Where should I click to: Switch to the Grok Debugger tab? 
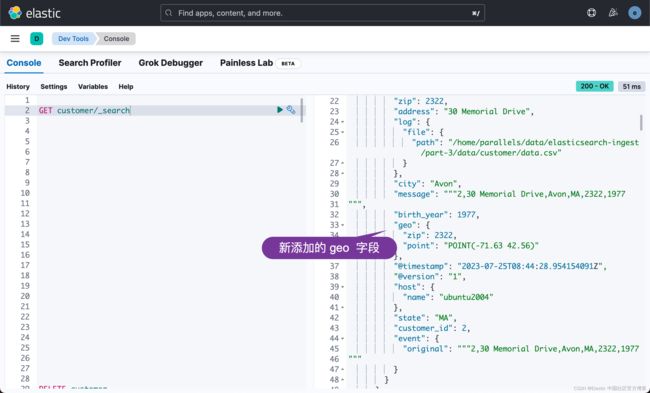coord(170,63)
